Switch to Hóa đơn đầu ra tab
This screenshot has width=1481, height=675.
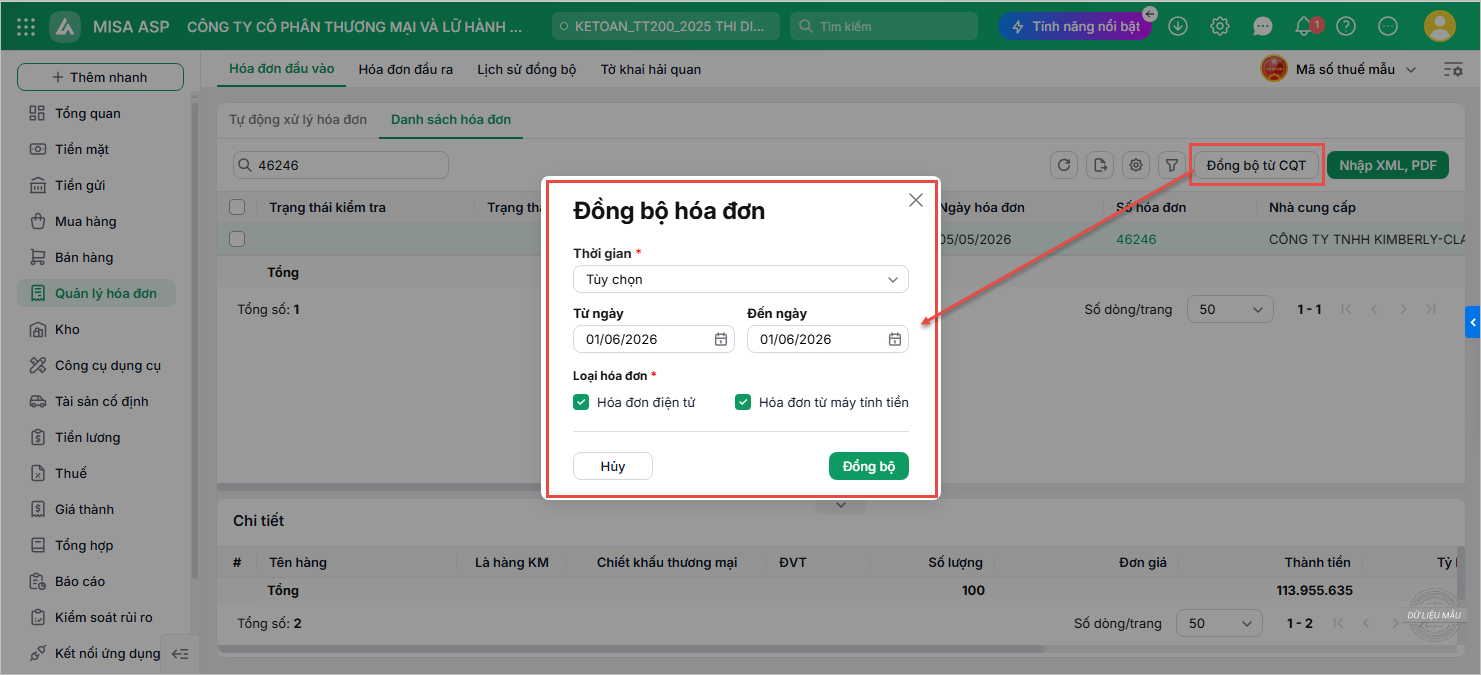tap(406, 69)
